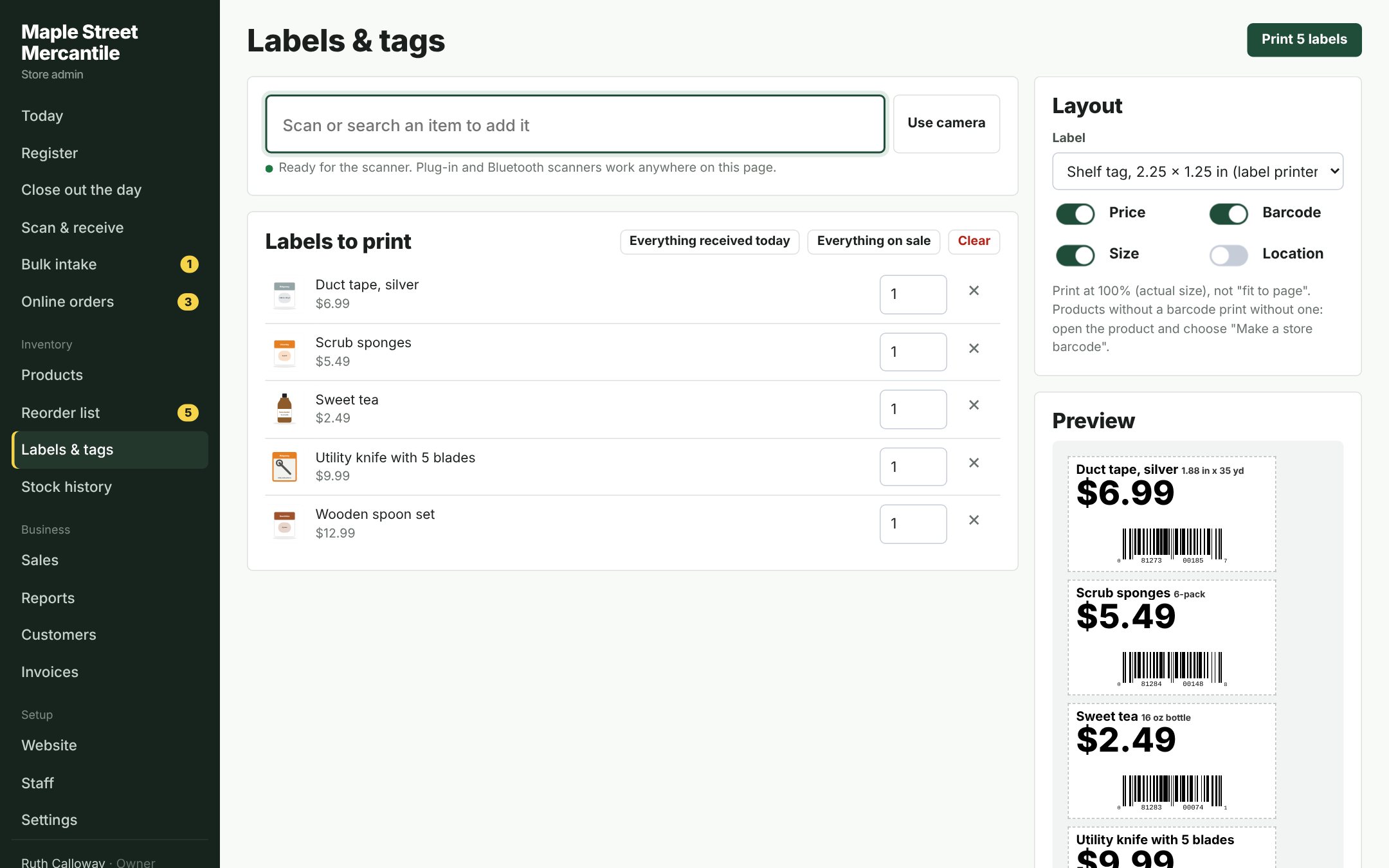
Task: Open Invoices page
Action: coord(109,672)
